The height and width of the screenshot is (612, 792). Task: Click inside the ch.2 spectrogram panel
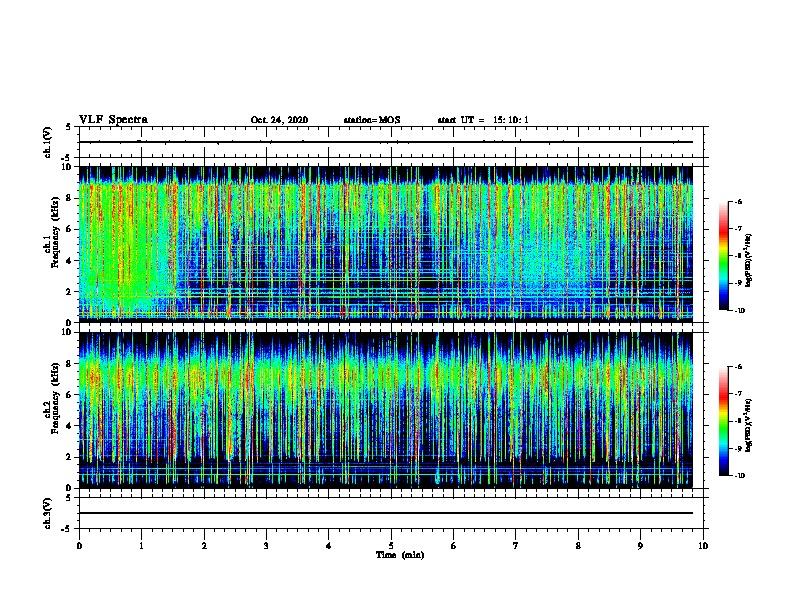tap(386, 410)
